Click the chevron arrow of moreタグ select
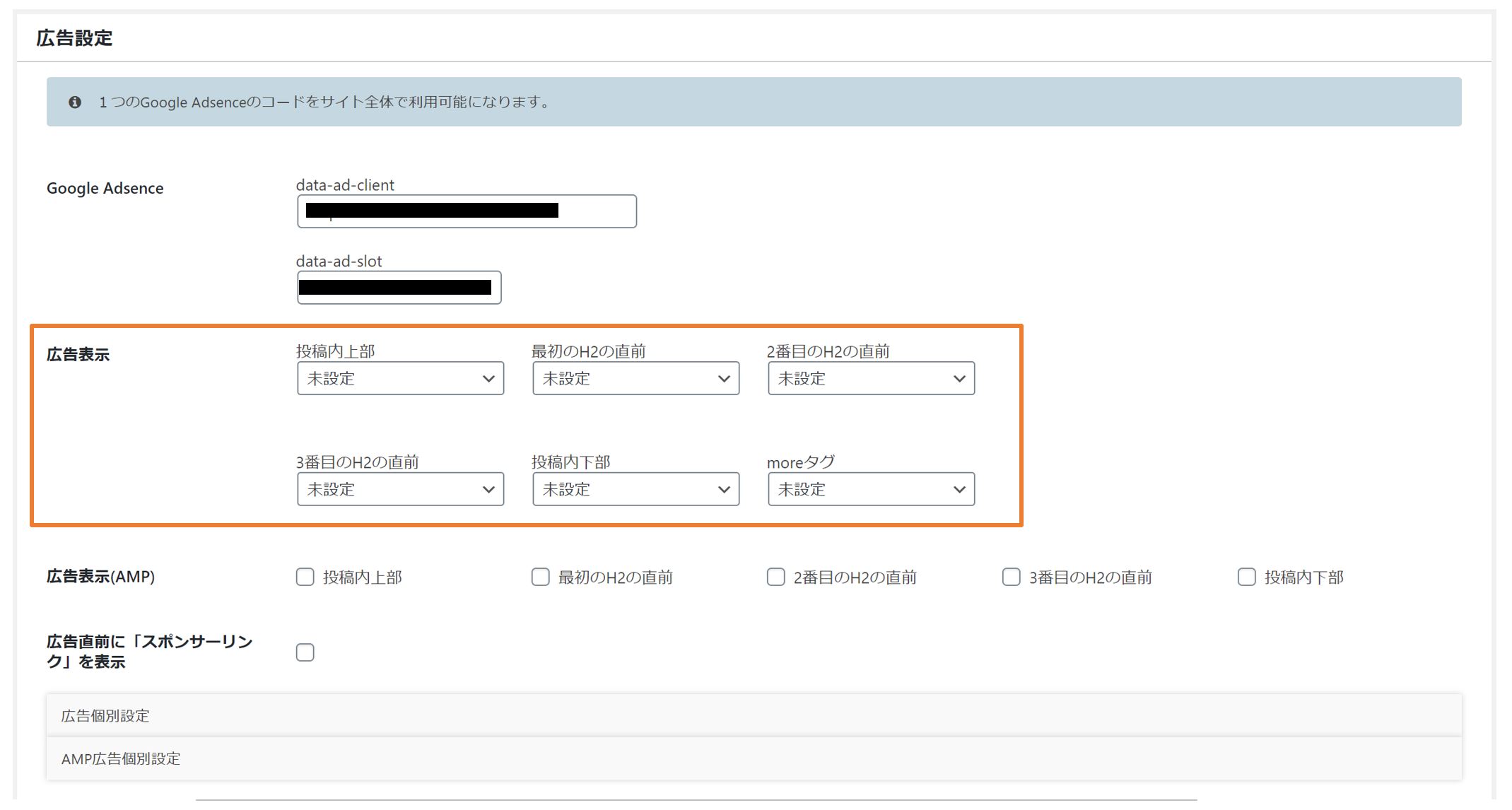This screenshot has width=1512, height=810. [x=959, y=489]
